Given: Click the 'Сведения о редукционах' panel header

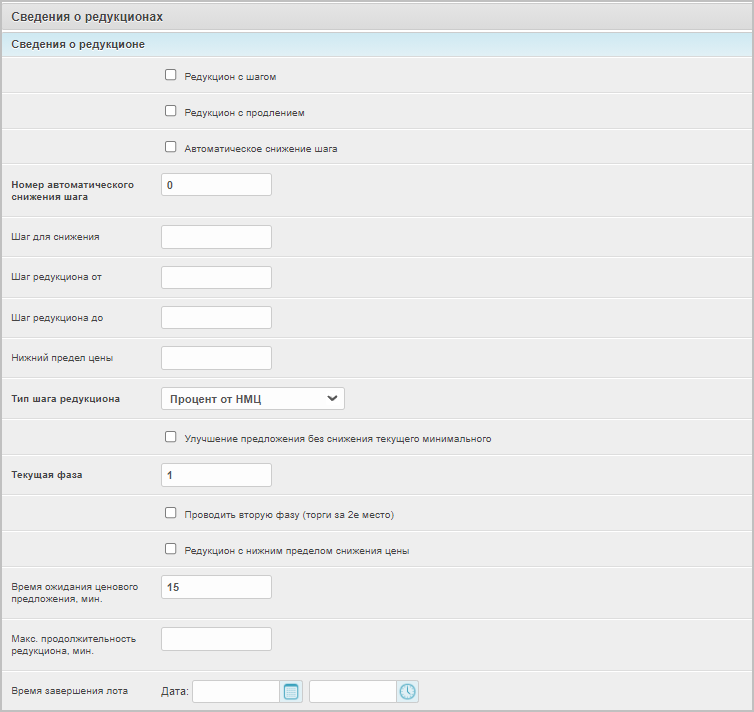Looking at the screenshot, I should point(377,17).
